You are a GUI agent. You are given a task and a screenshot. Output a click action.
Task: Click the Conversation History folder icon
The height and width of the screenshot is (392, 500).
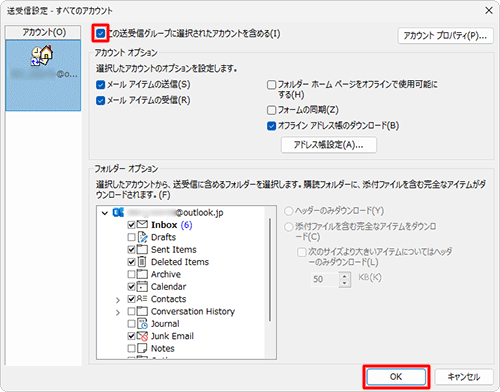142,311
